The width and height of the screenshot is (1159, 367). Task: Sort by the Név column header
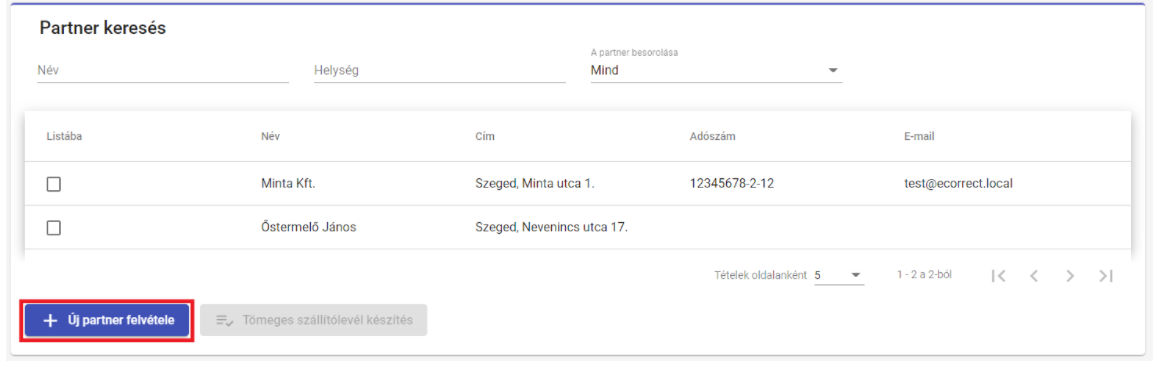click(271, 137)
